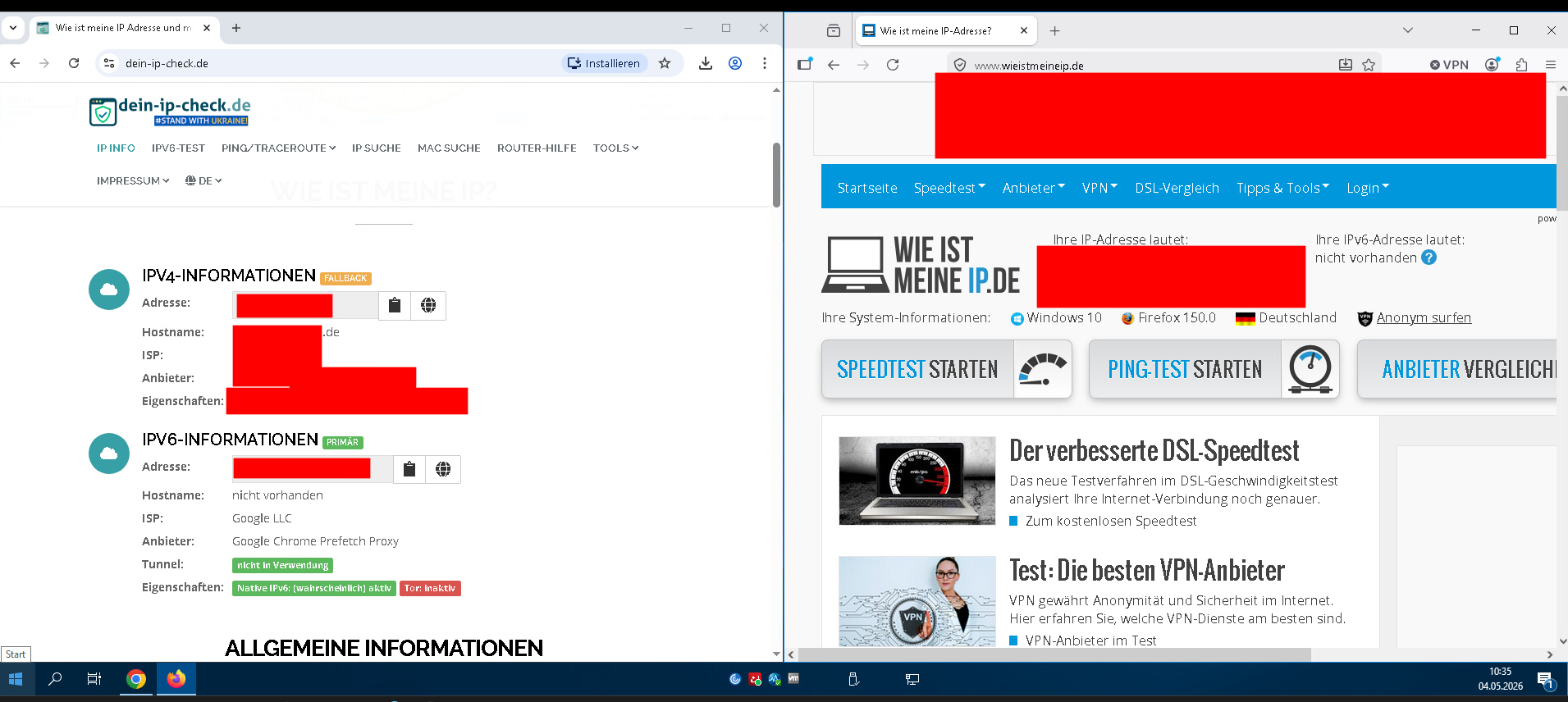View site information icon in Chrome address bar

pyautogui.click(x=109, y=63)
